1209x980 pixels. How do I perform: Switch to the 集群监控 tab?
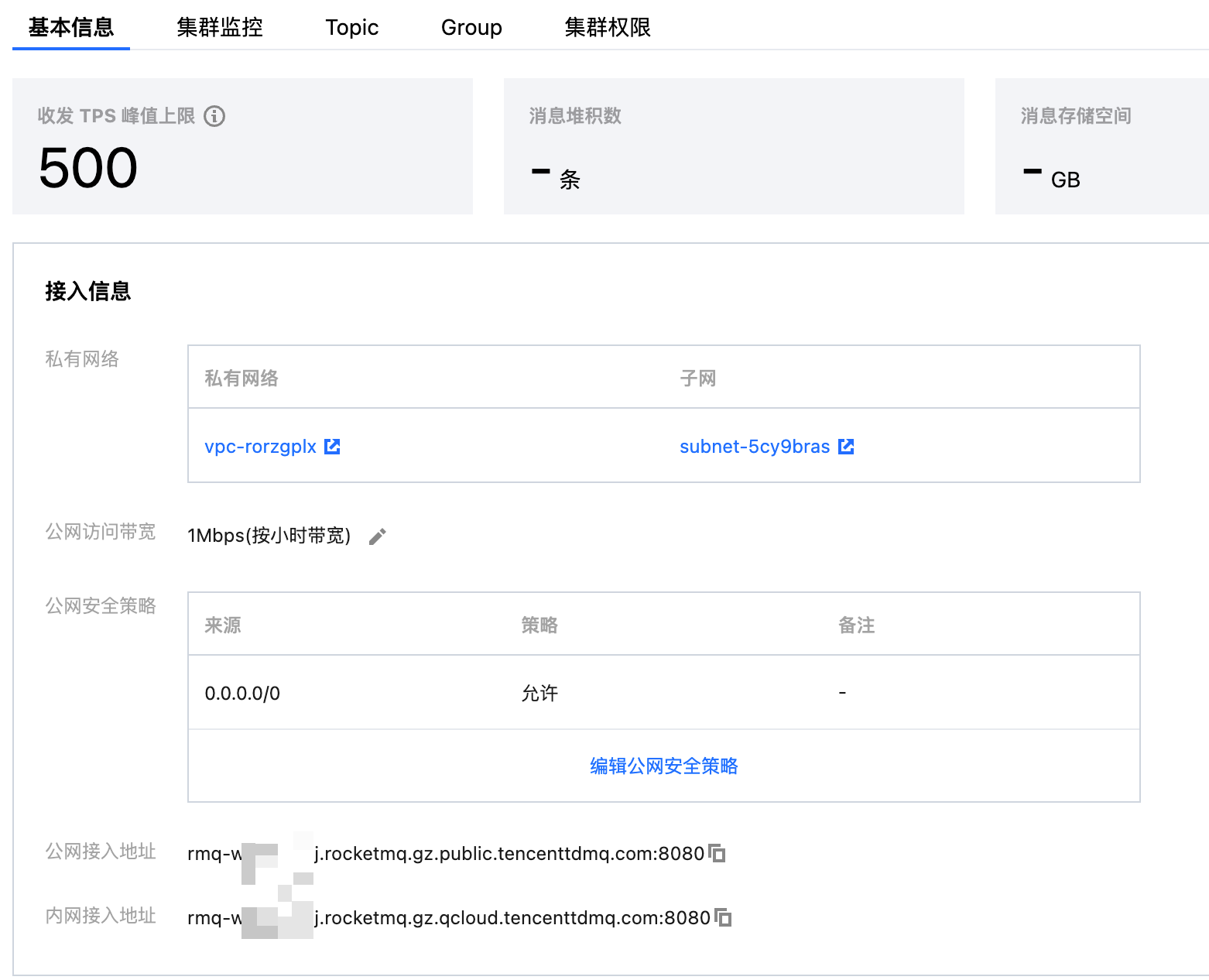pos(220,28)
